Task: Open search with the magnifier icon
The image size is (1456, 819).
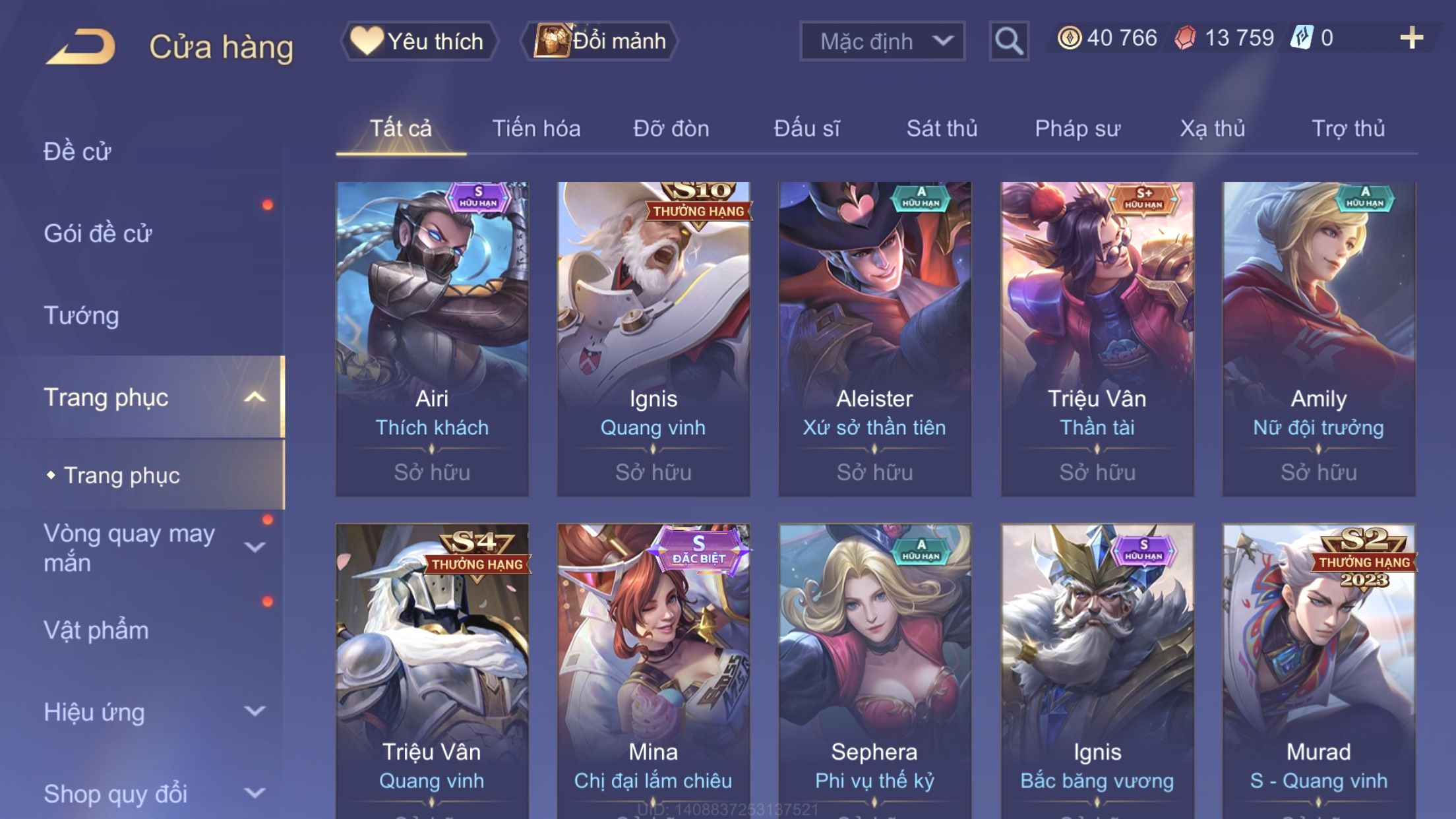Action: [1008, 41]
